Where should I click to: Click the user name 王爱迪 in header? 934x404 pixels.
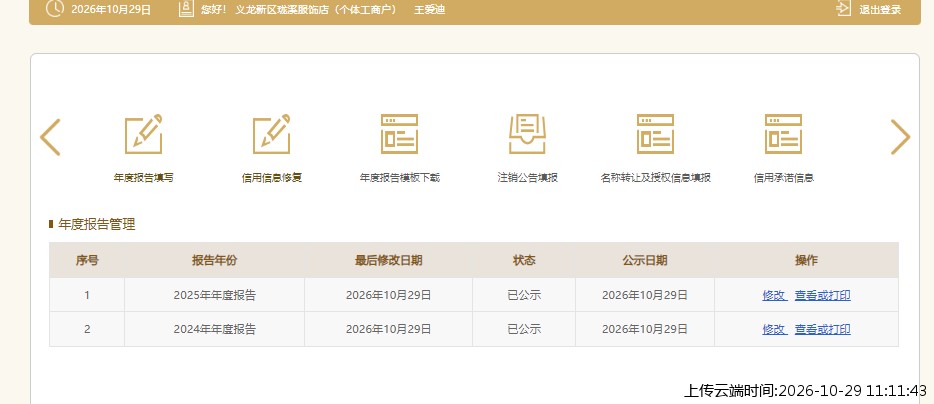tap(429, 10)
